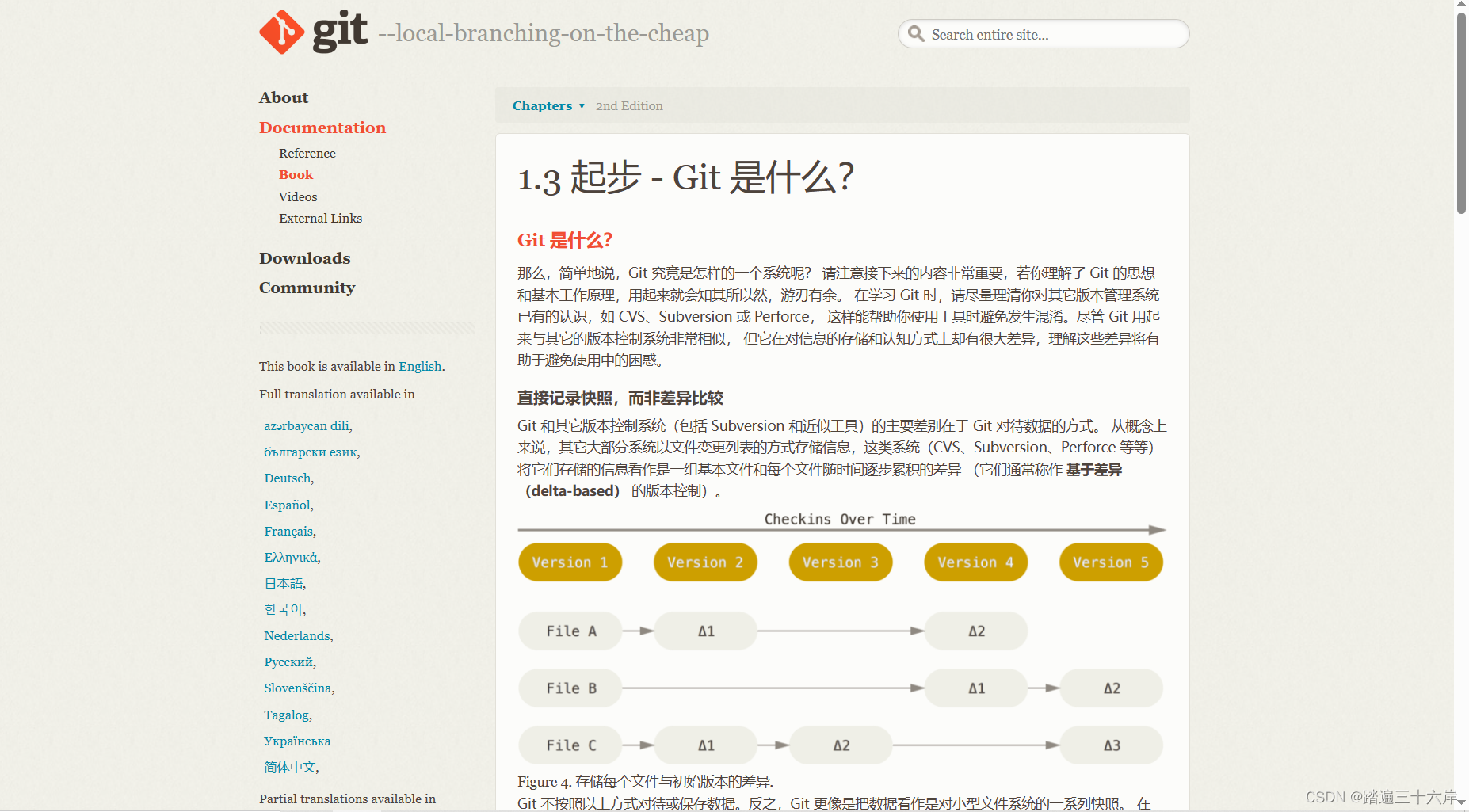Select Book in the sidebar
Image resolution: width=1469 pixels, height=812 pixels.
tap(296, 174)
